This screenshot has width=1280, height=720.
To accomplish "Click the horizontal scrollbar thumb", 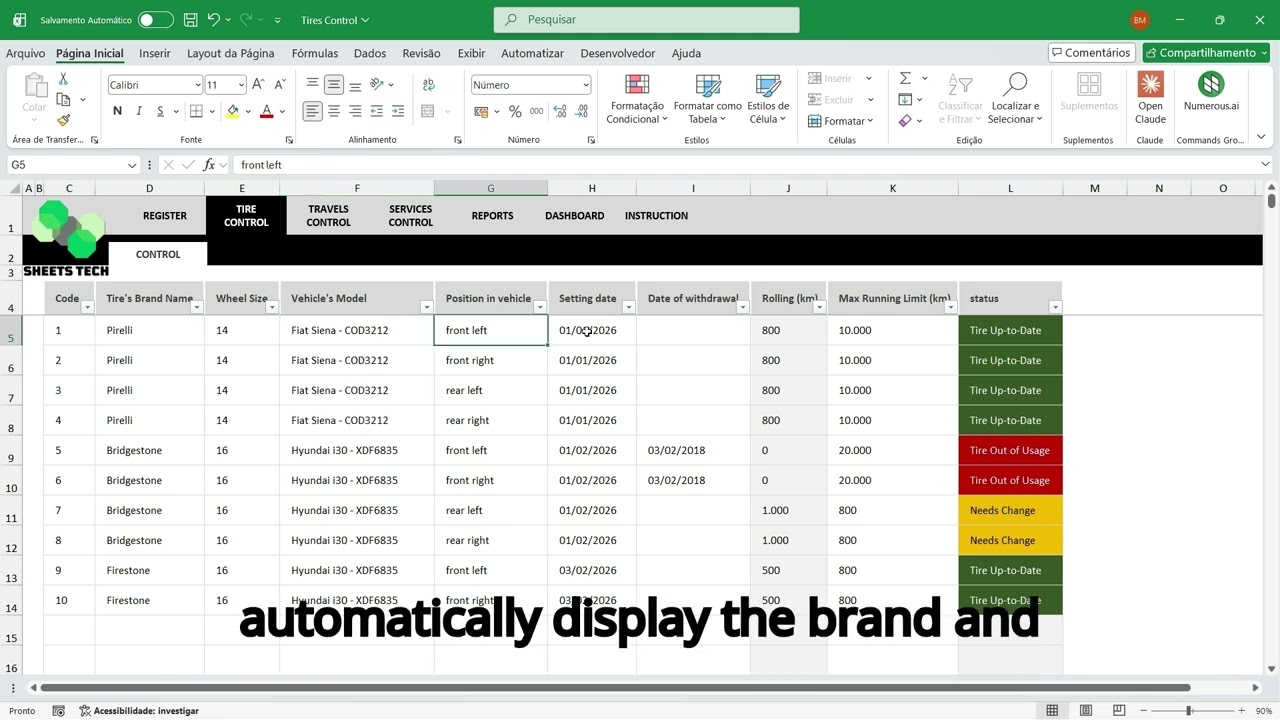I will click(615, 688).
